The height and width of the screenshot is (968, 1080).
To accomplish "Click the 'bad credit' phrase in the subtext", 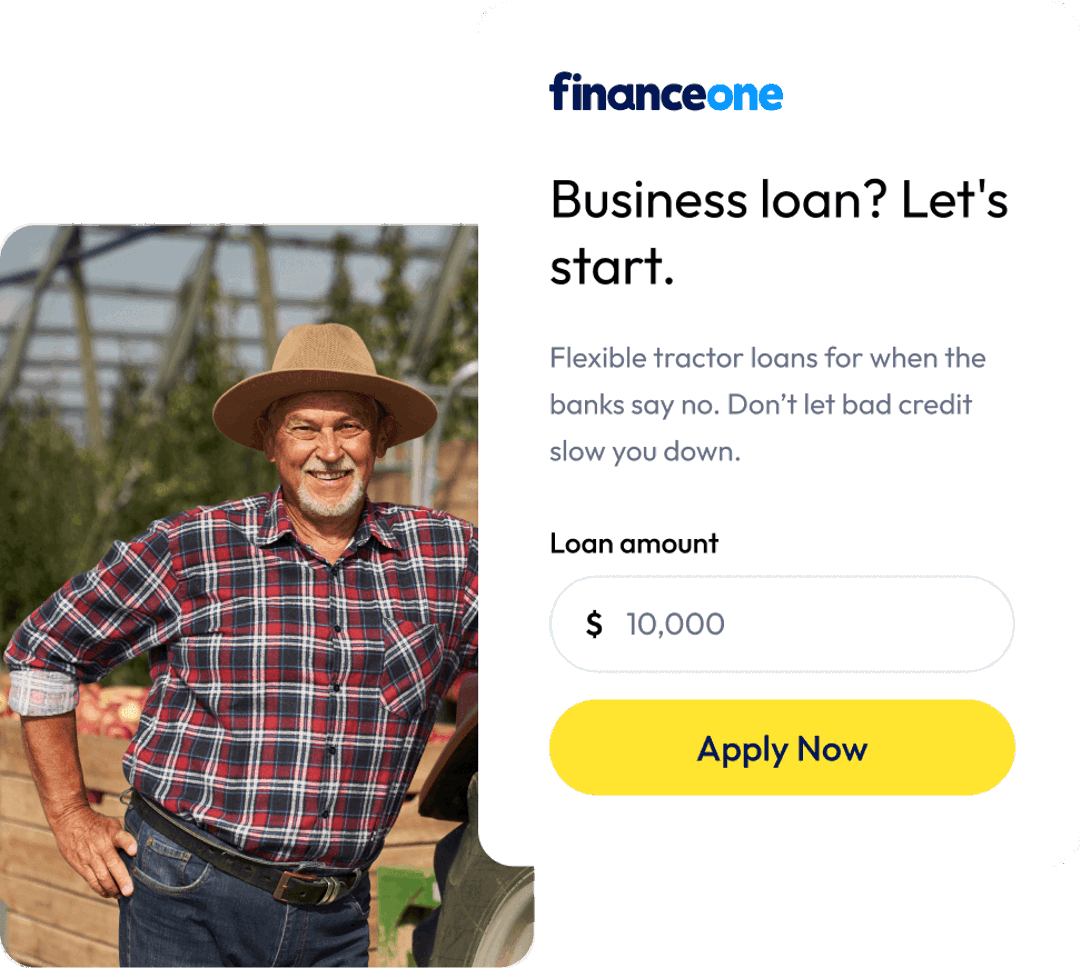I will pyautogui.click(x=910, y=404).
